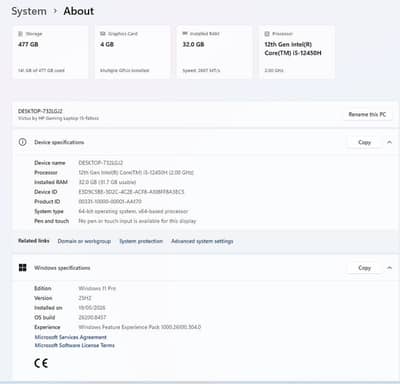Open the 12th Gen Intel processor card
Screen dimensions: 400x384
pos(297,52)
